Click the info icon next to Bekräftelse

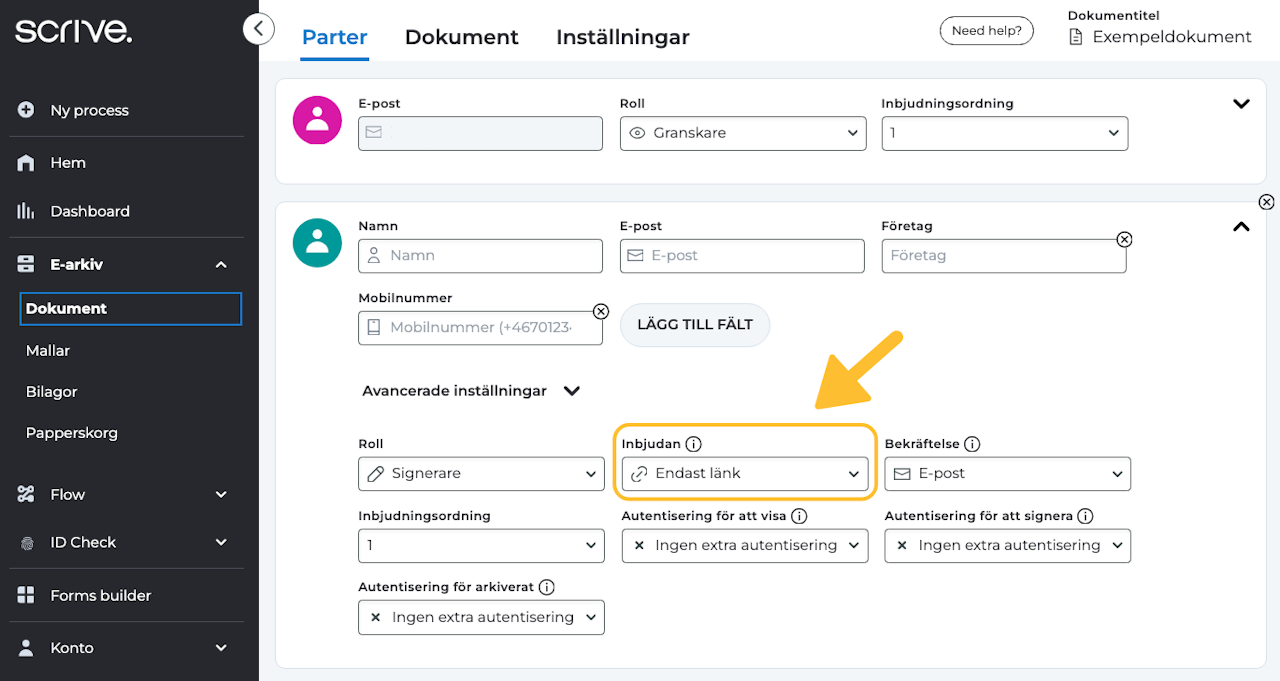(x=972, y=444)
